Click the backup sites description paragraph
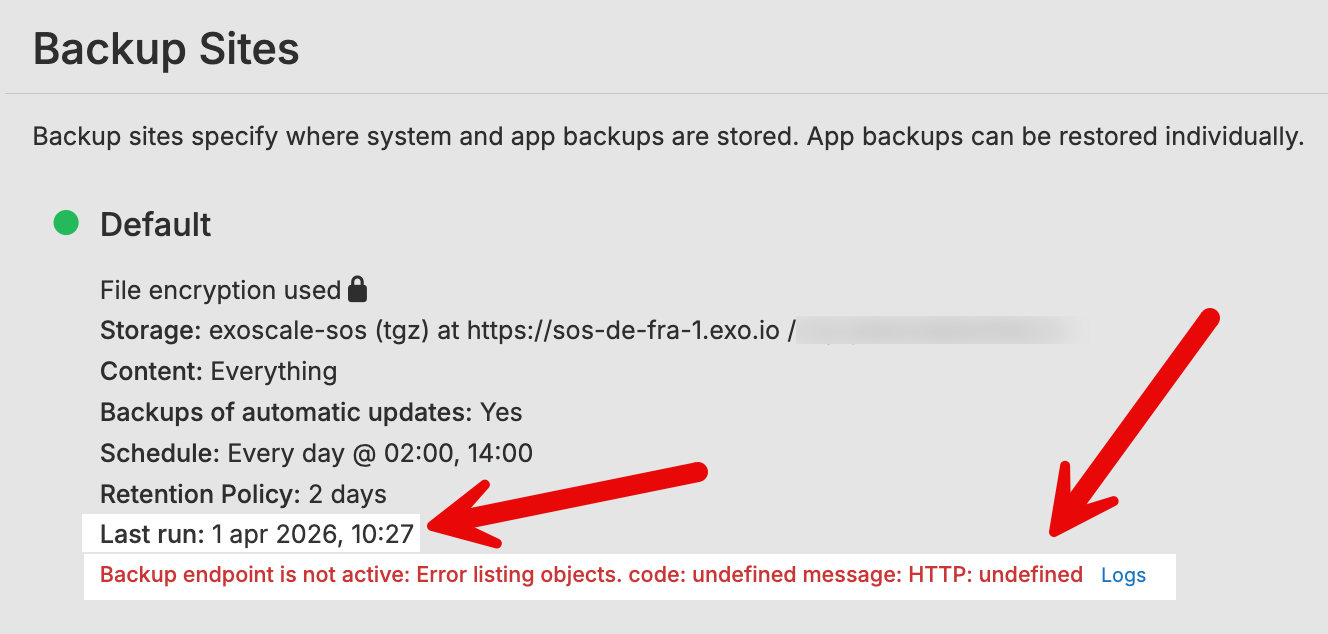The height and width of the screenshot is (634, 1328). pos(668,136)
